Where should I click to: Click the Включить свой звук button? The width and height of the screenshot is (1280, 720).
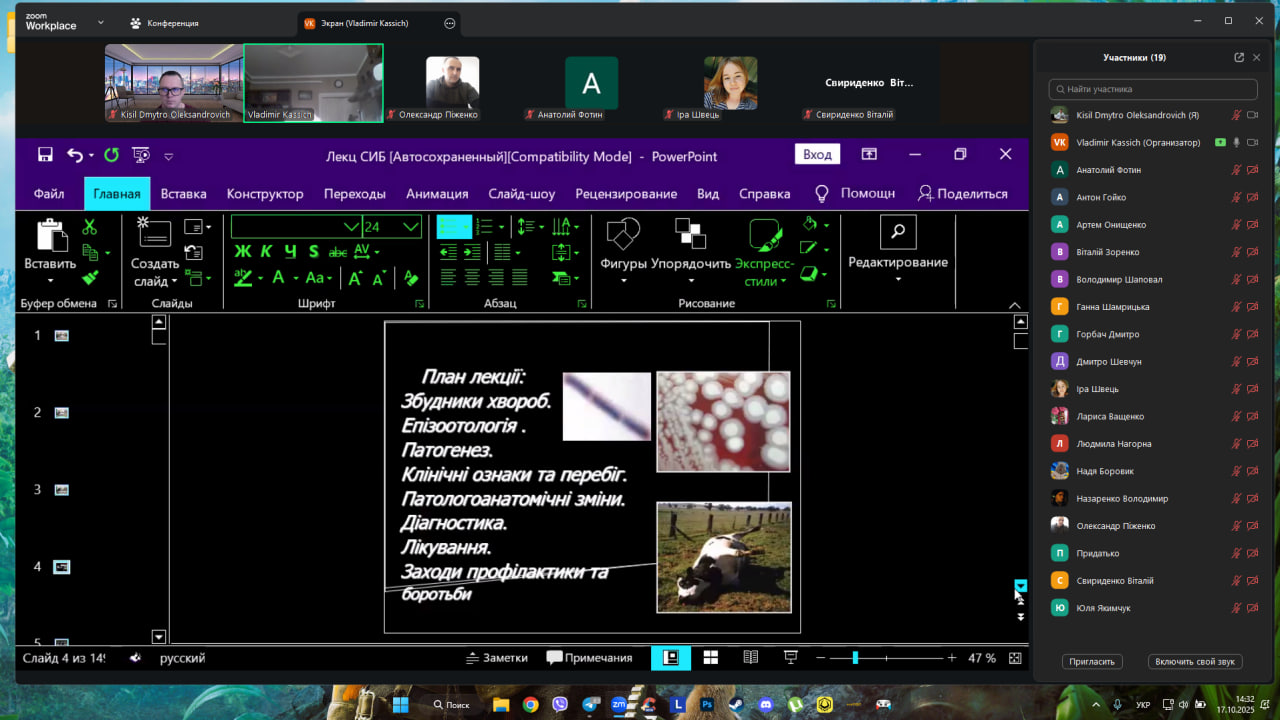(1194, 662)
